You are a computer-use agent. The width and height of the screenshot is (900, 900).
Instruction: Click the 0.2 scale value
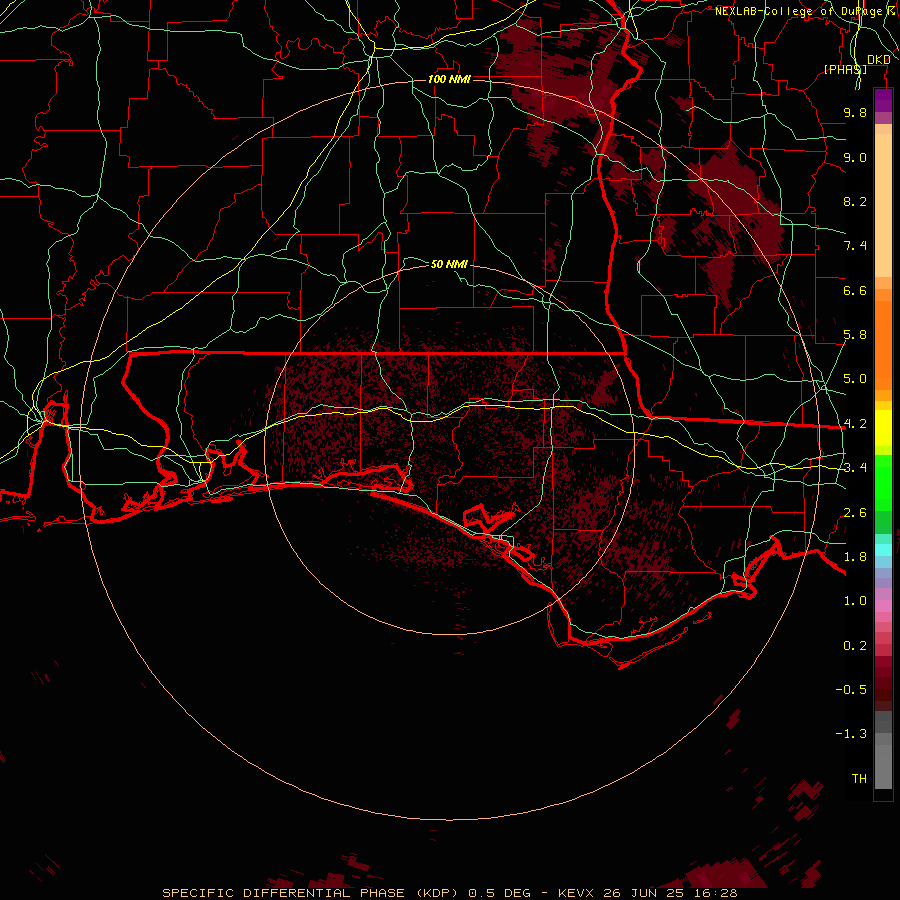855,646
